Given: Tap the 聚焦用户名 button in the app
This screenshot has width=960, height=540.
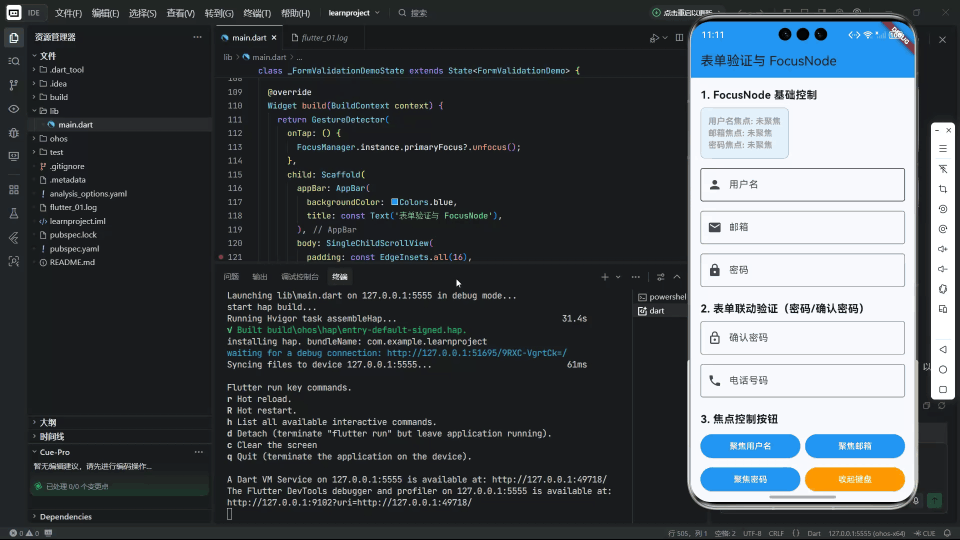Looking at the screenshot, I should [x=750, y=446].
